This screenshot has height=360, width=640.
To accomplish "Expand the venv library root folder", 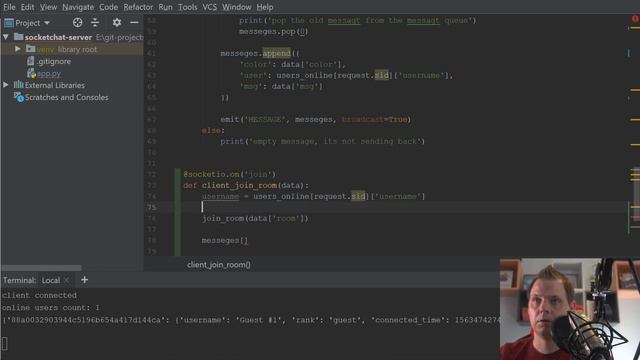I will click(x=18, y=49).
